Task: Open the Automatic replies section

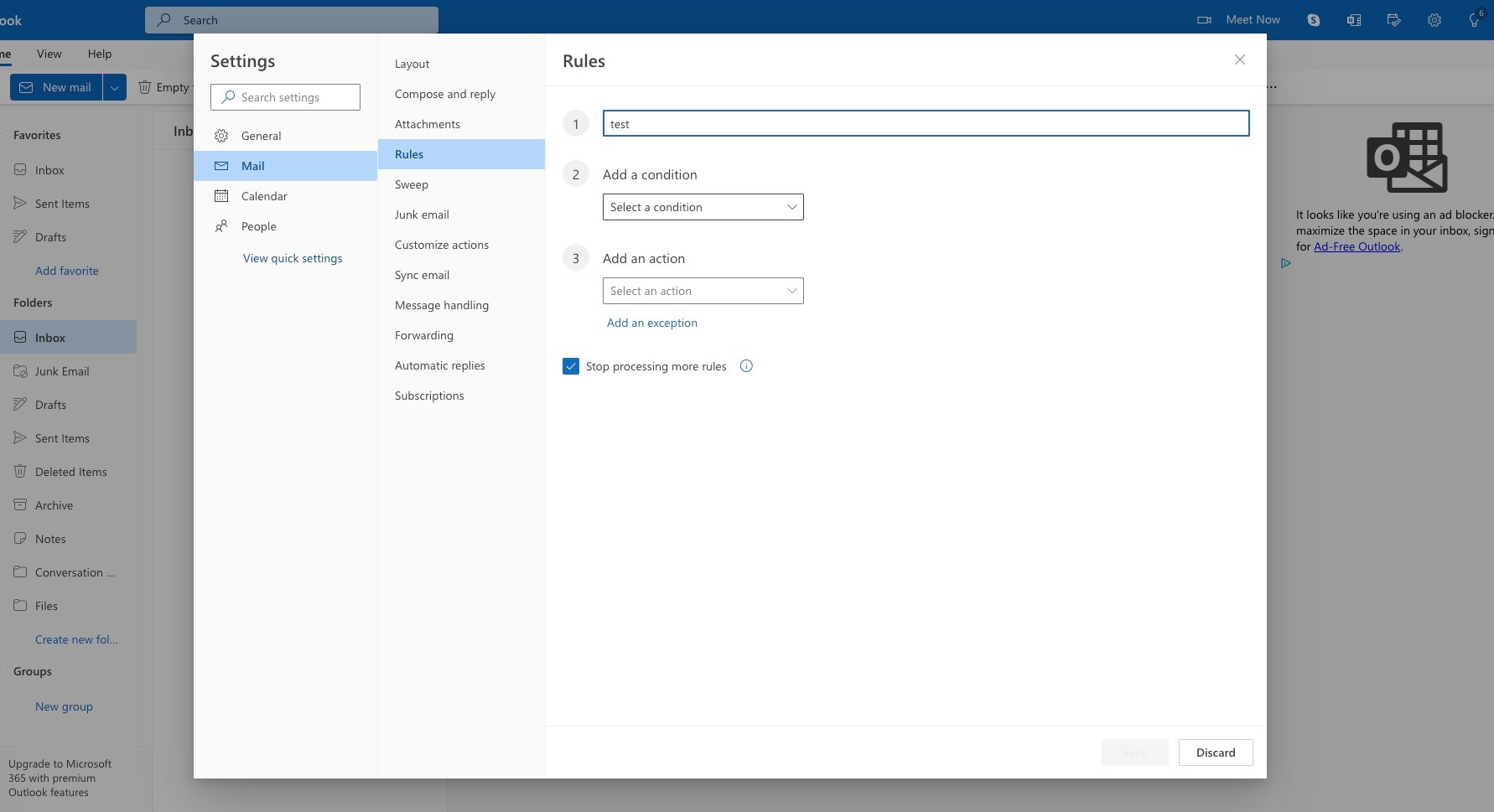Action: (439, 365)
